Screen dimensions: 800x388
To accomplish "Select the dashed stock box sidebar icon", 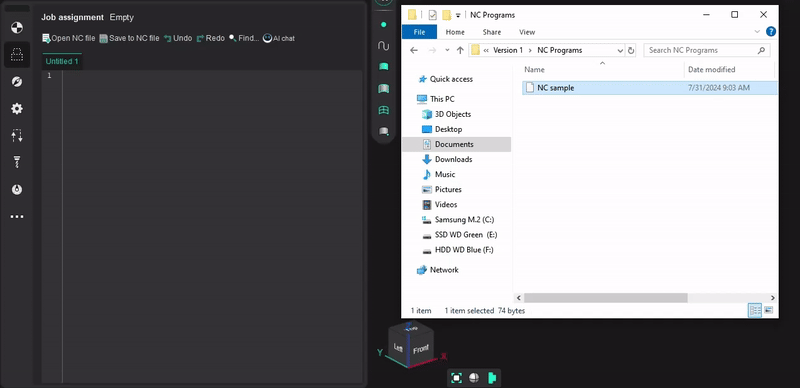I will point(17,55).
